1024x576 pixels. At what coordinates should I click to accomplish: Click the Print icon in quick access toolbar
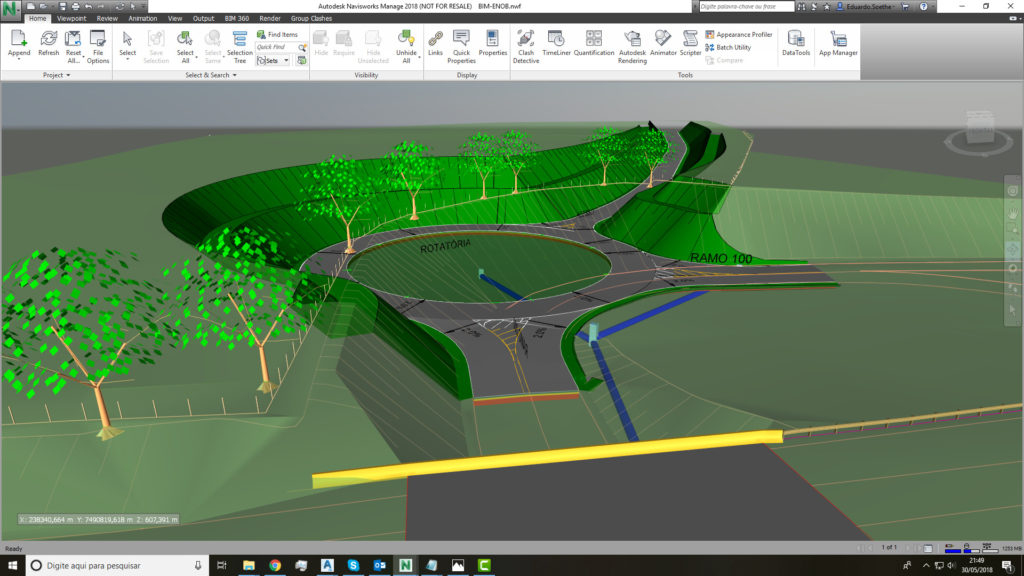tap(75, 7)
